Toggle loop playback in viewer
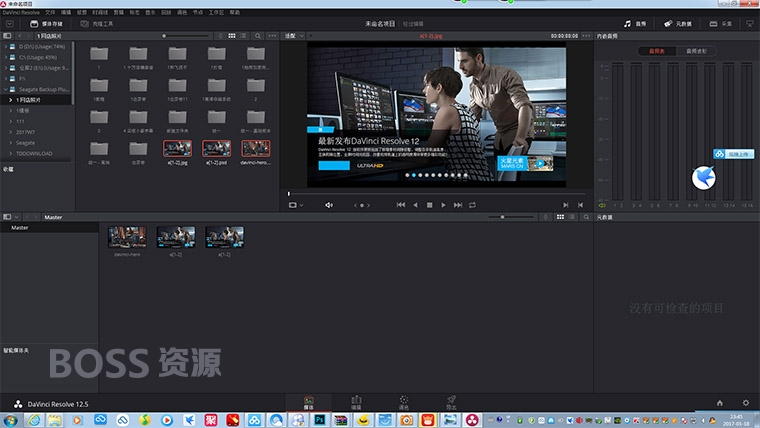The image size is (760, 428). (x=472, y=205)
